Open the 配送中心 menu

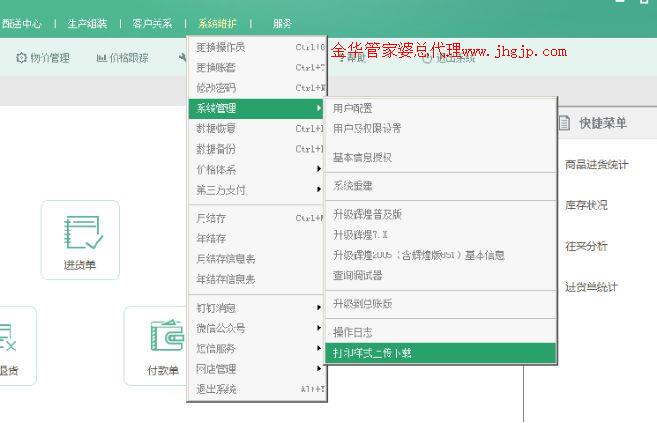[21, 23]
